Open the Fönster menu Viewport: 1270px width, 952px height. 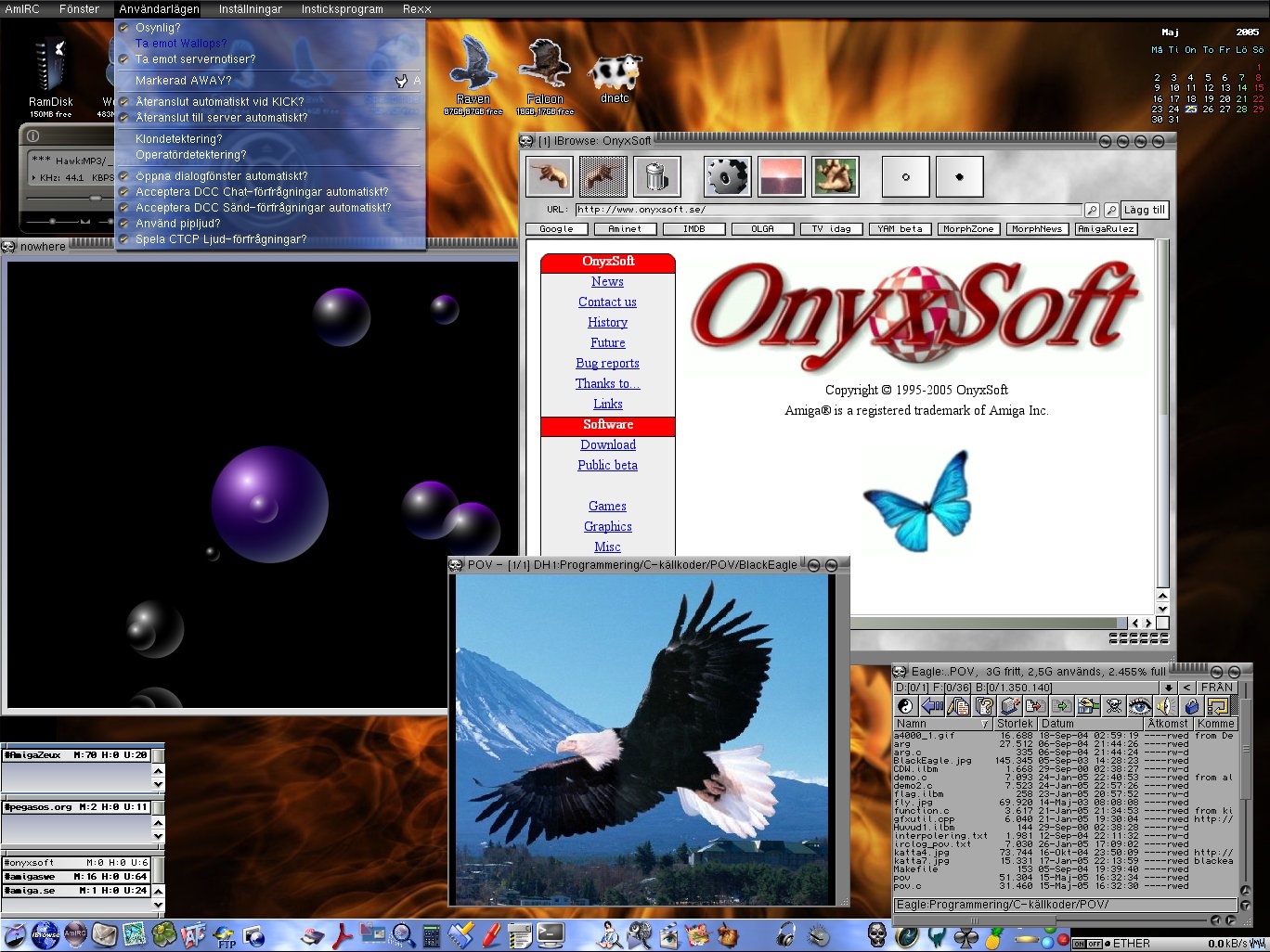(x=79, y=8)
